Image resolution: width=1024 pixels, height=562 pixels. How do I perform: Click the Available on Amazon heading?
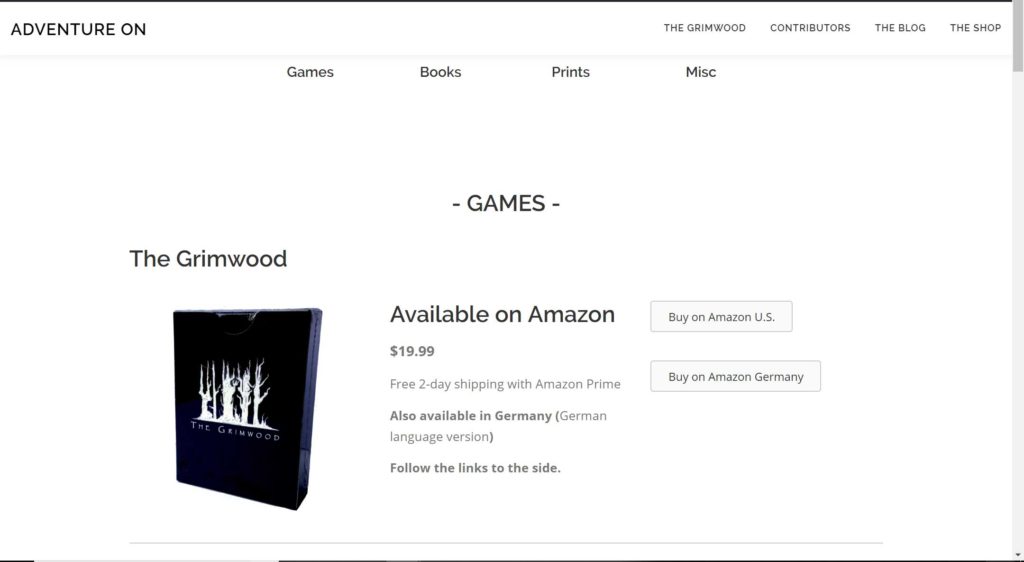pyautogui.click(x=502, y=315)
